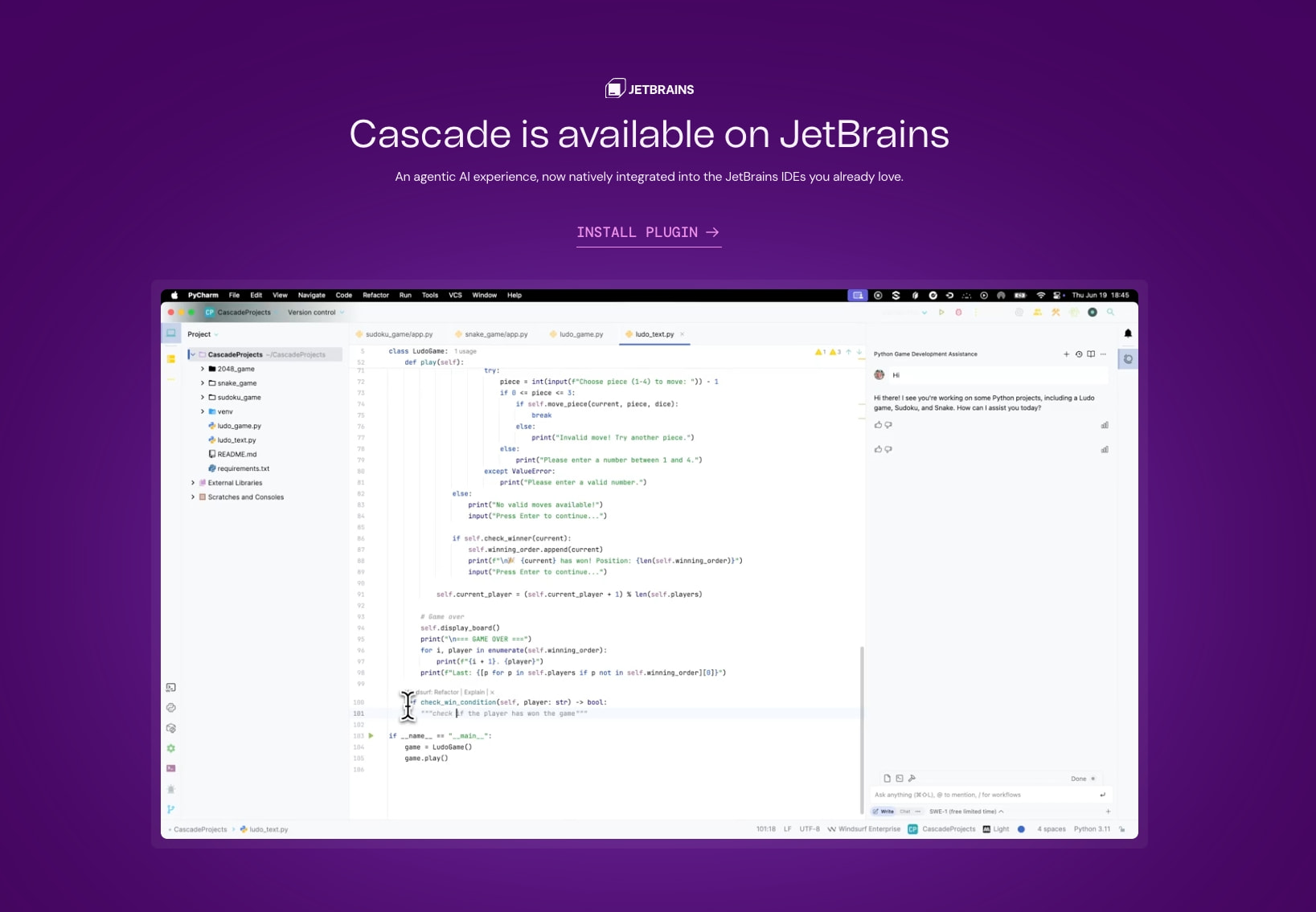Screen dimensions: 1316x912
Task: Click the UTF-8 encoding status item
Action: click(x=810, y=829)
